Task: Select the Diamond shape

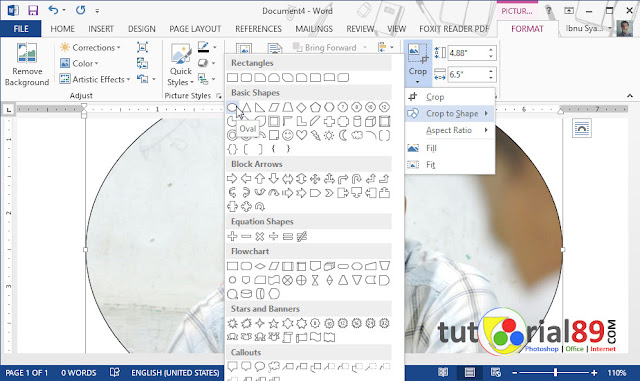Action: [x=301, y=107]
